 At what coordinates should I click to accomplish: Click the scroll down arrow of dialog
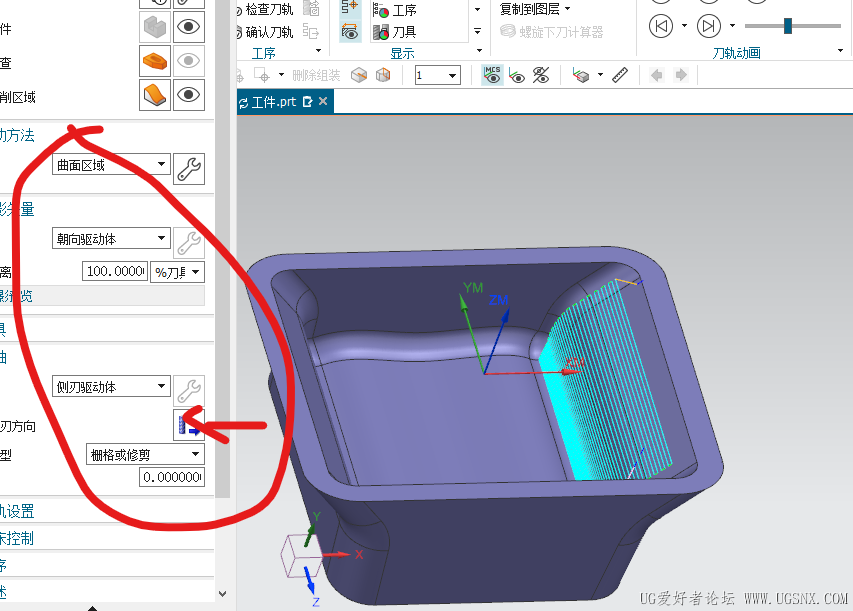[222, 594]
